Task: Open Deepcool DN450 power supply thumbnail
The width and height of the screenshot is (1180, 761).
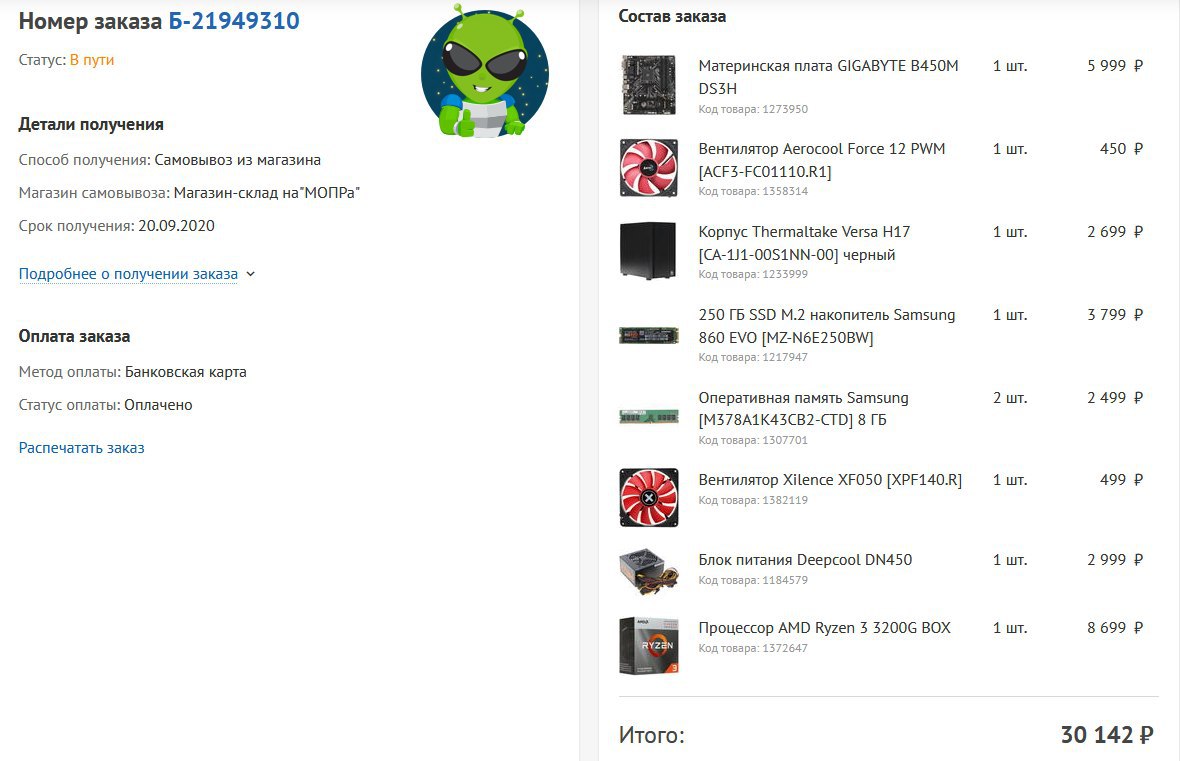Action: (x=649, y=571)
